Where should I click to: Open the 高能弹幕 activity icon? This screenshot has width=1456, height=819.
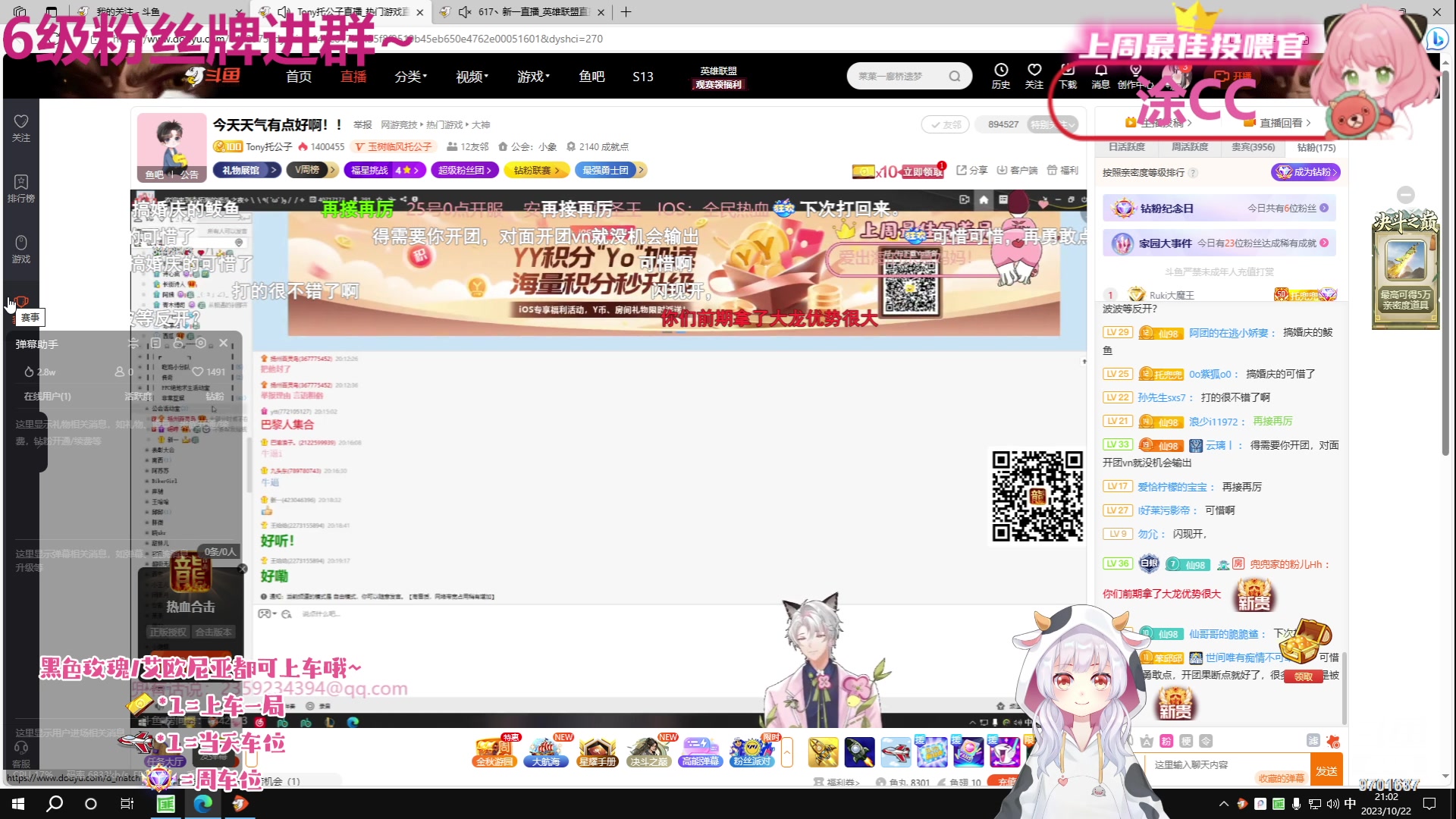(701, 752)
